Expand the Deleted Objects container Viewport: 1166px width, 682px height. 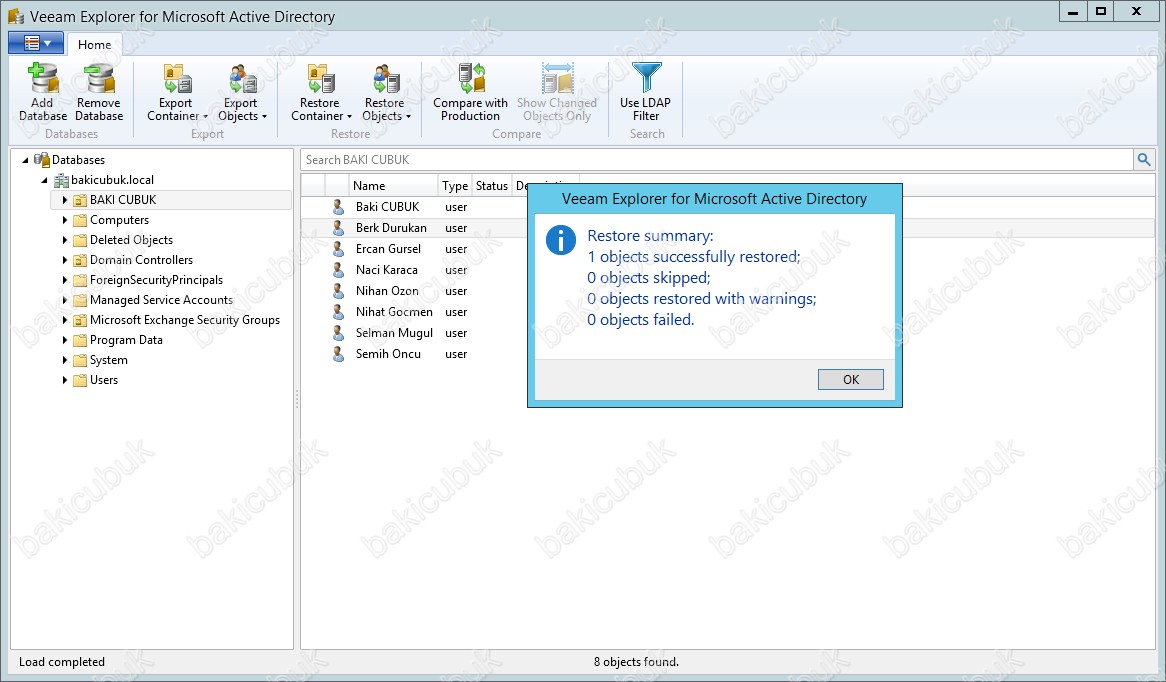click(x=65, y=240)
